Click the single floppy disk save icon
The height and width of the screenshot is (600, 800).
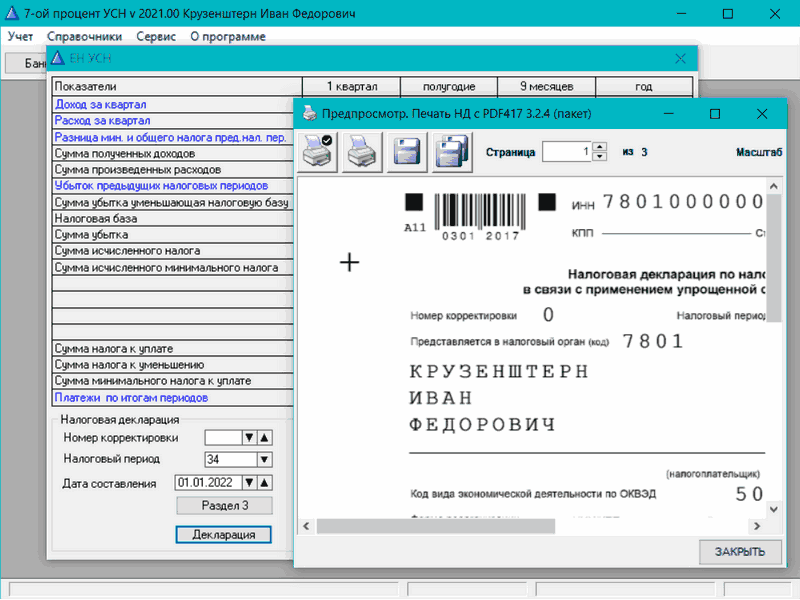coord(407,152)
